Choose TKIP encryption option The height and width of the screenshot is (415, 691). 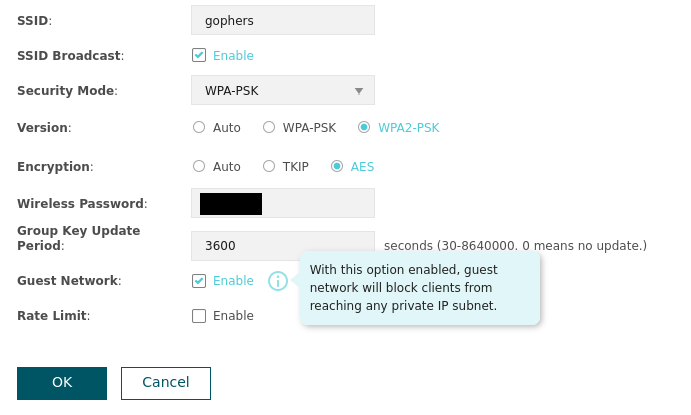269,167
